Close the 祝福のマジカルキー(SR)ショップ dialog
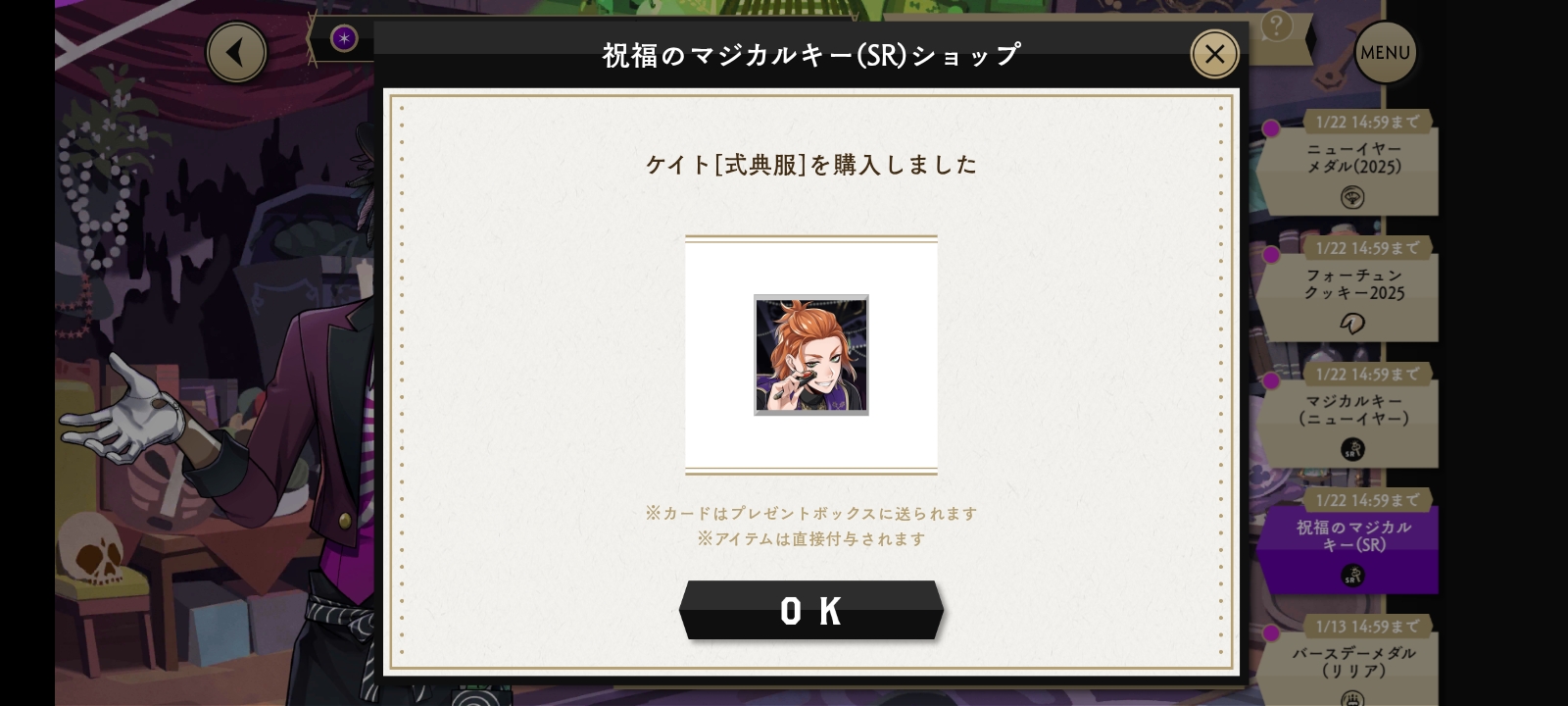The height and width of the screenshot is (706, 1568). tap(1214, 54)
